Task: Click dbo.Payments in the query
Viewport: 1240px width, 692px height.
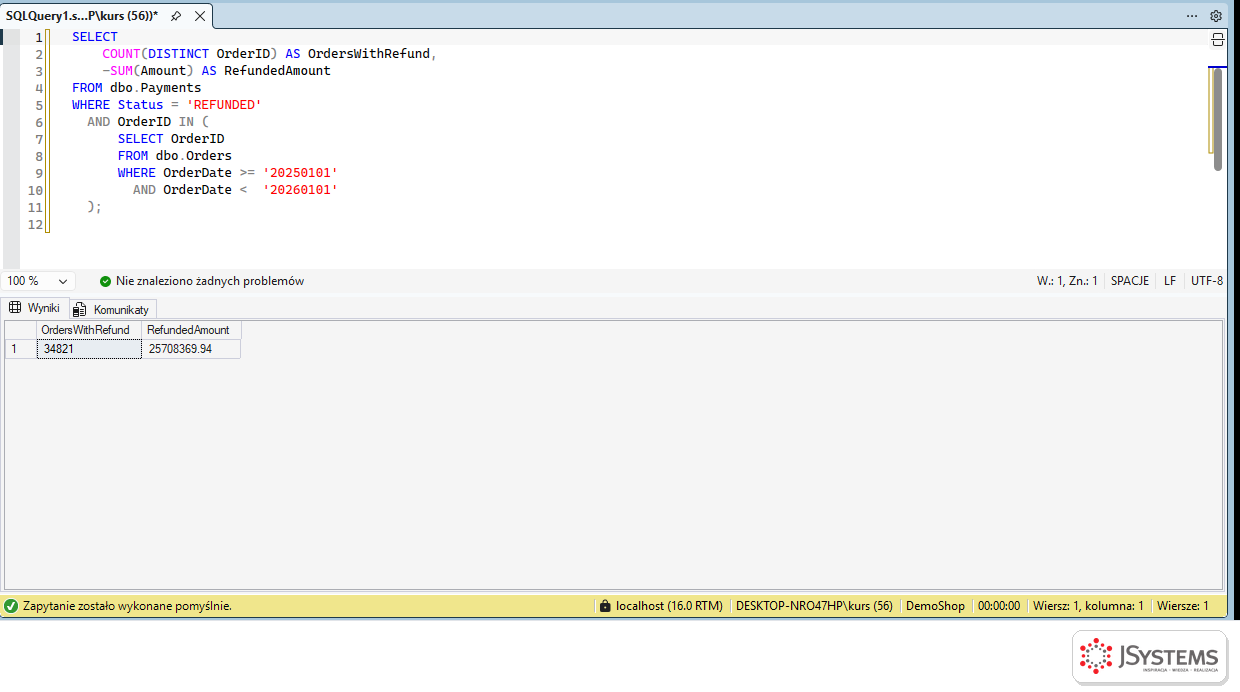Action: coord(156,88)
